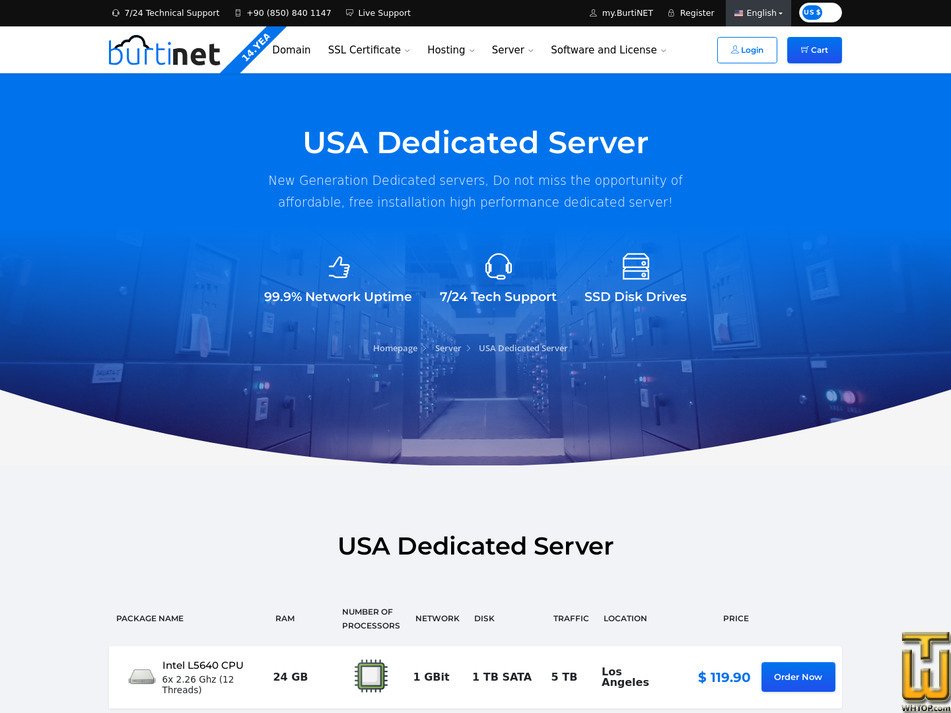Open the Hosting navigation menu
Image resolution: width=951 pixels, height=713 pixels.
pos(447,49)
